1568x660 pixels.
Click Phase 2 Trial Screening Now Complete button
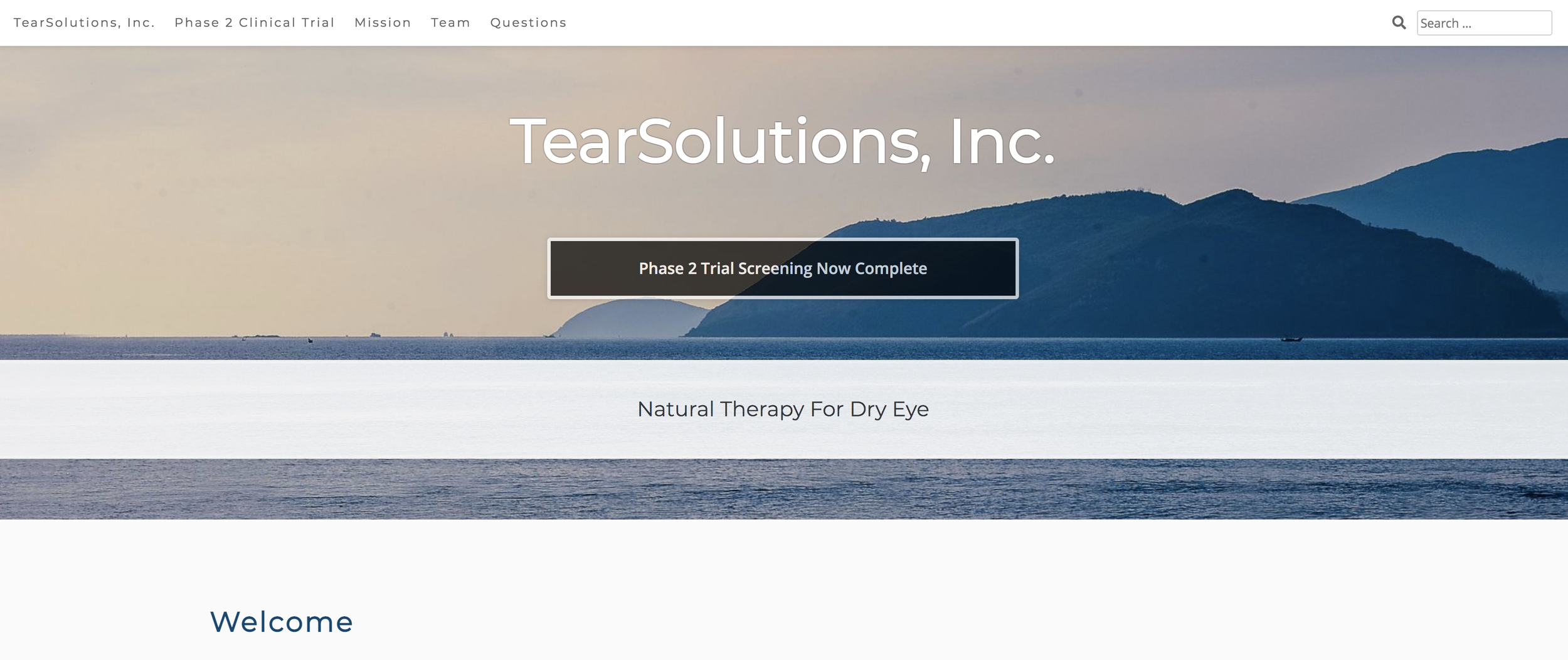click(x=783, y=269)
